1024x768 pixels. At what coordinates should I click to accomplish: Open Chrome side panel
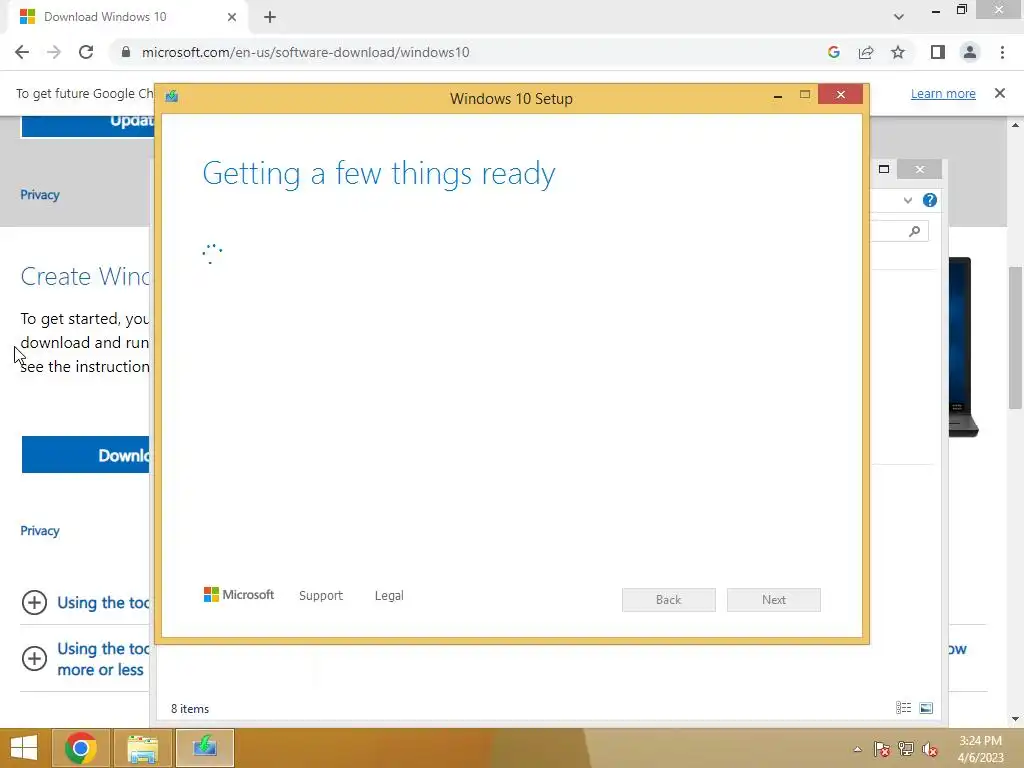click(938, 52)
